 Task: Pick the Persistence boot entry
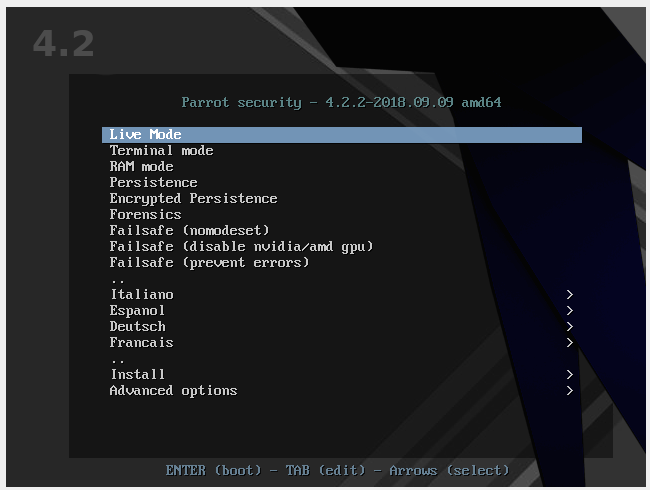(x=153, y=183)
